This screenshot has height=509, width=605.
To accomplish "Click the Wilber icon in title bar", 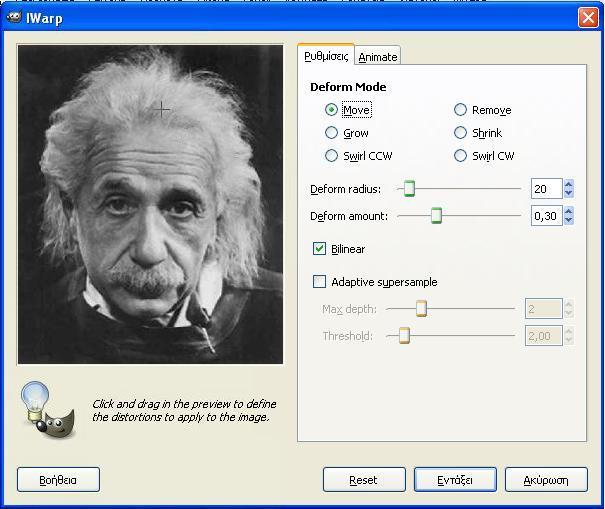I will pyautogui.click(x=14, y=17).
